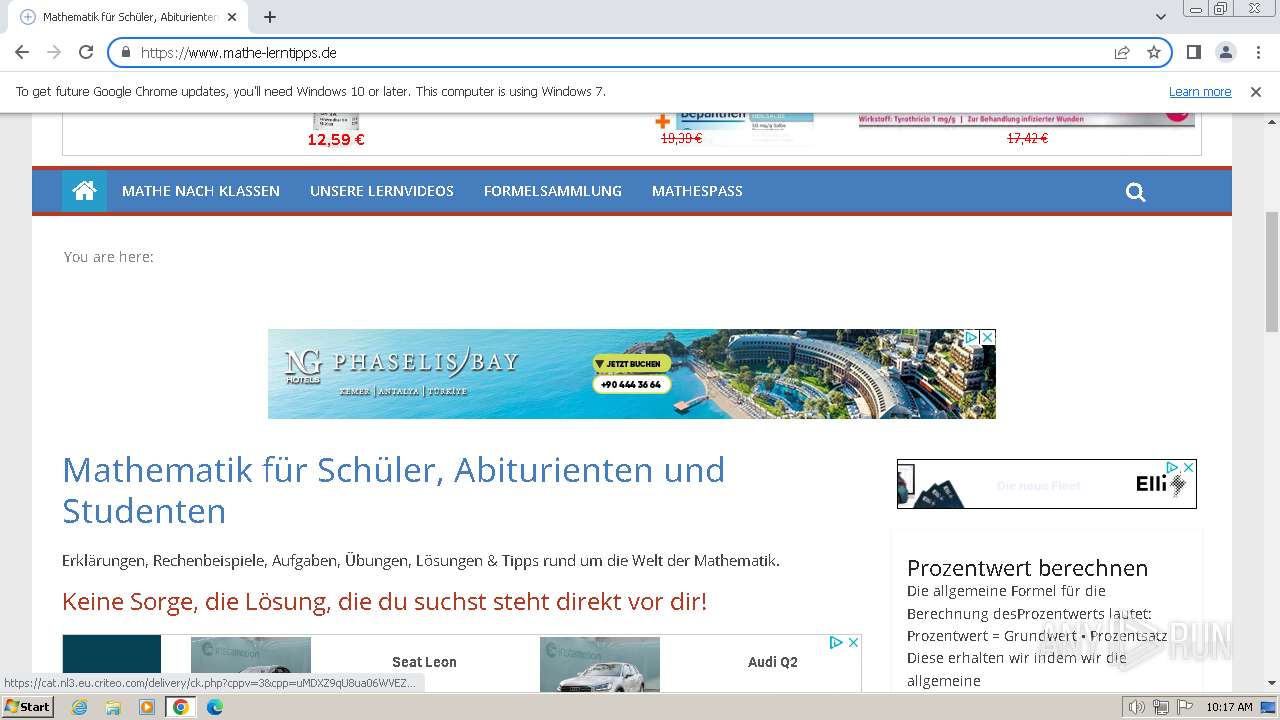Open a new tab with plus button
Image resolution: width=1280 pixels, height=720 pixels.
coord(270,17)
